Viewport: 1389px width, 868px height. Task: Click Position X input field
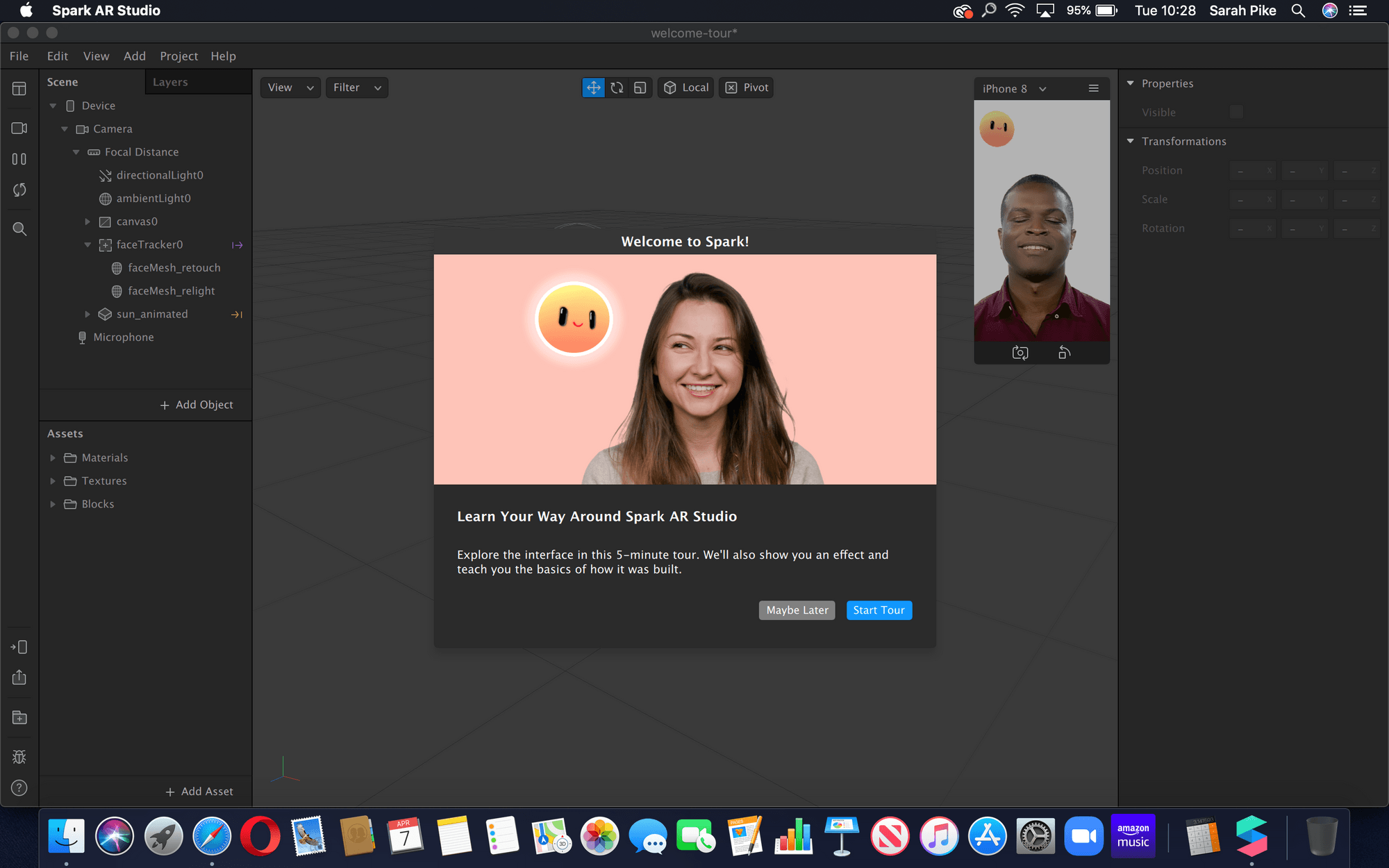click(1253, 170)
